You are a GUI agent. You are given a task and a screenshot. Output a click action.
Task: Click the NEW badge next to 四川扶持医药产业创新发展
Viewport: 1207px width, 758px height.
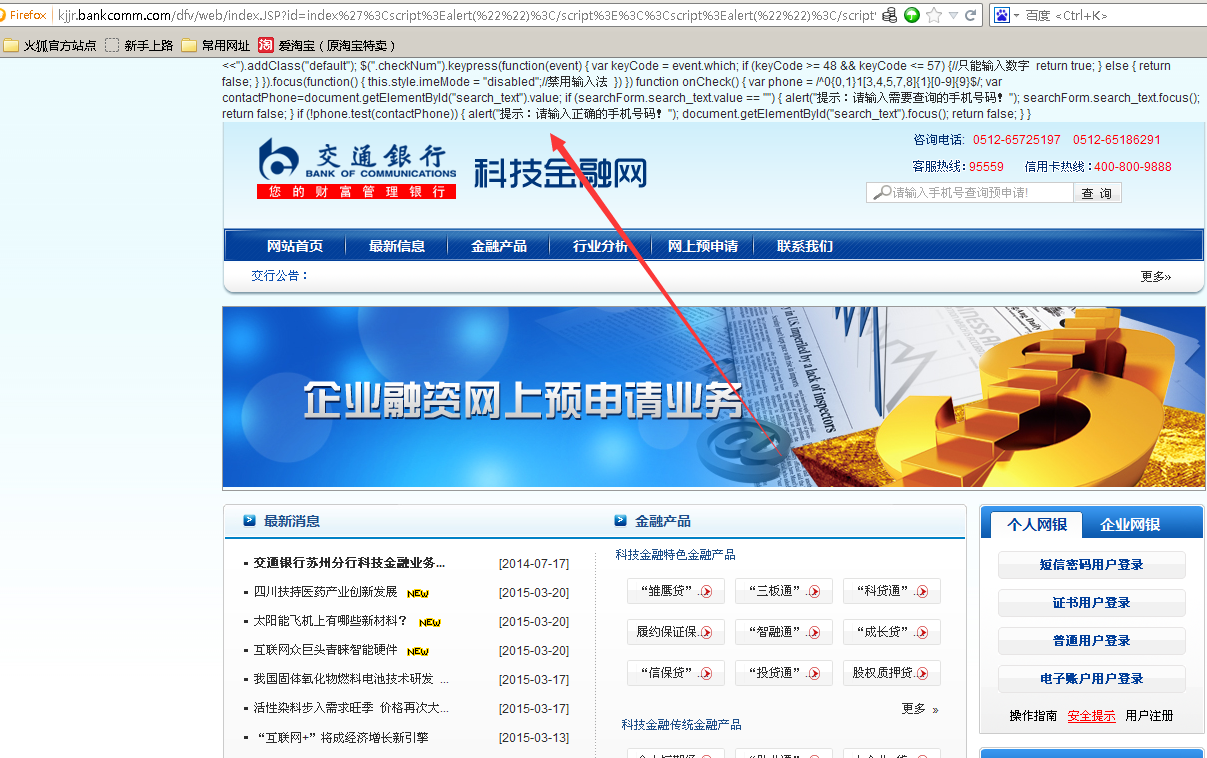418,593
